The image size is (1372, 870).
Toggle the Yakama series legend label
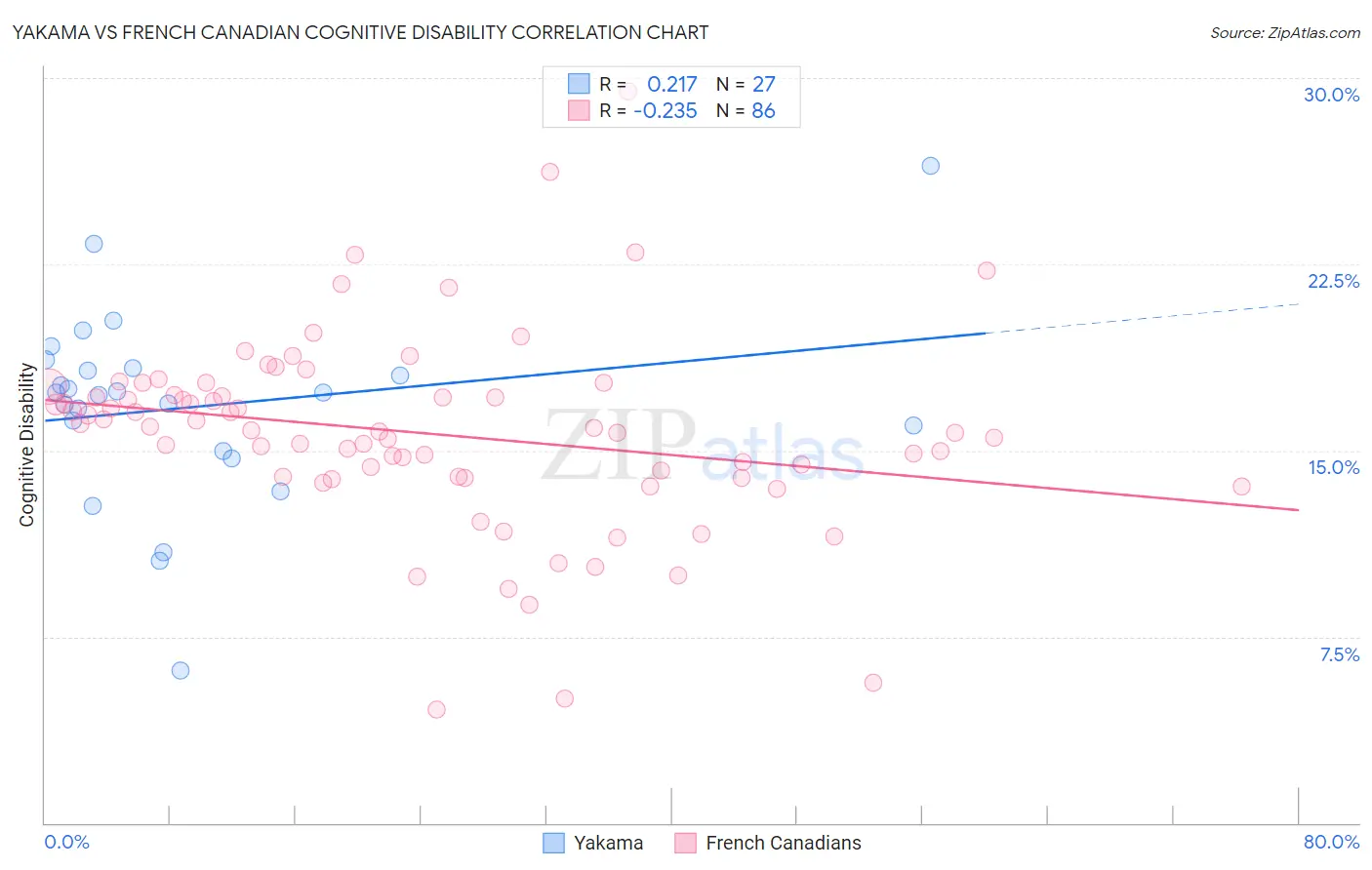click(x=608, y=843)
